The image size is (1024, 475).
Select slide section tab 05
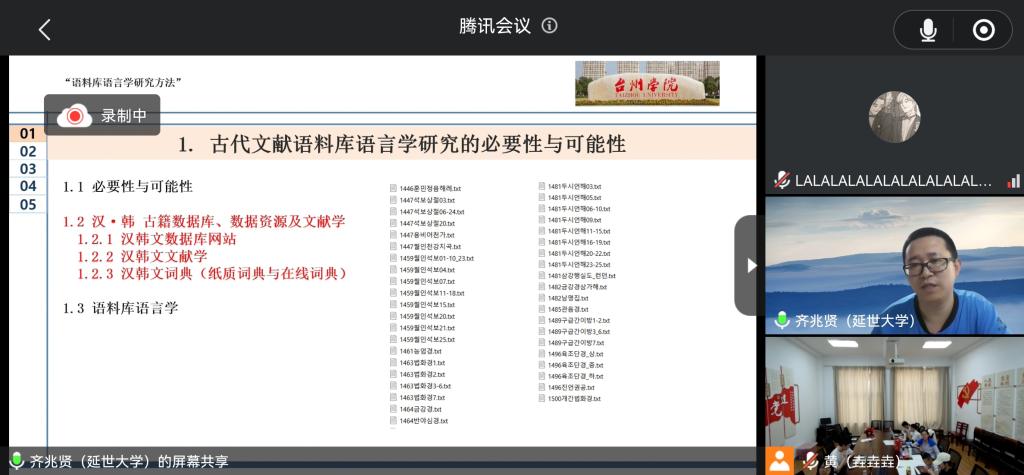click(28, 205)
